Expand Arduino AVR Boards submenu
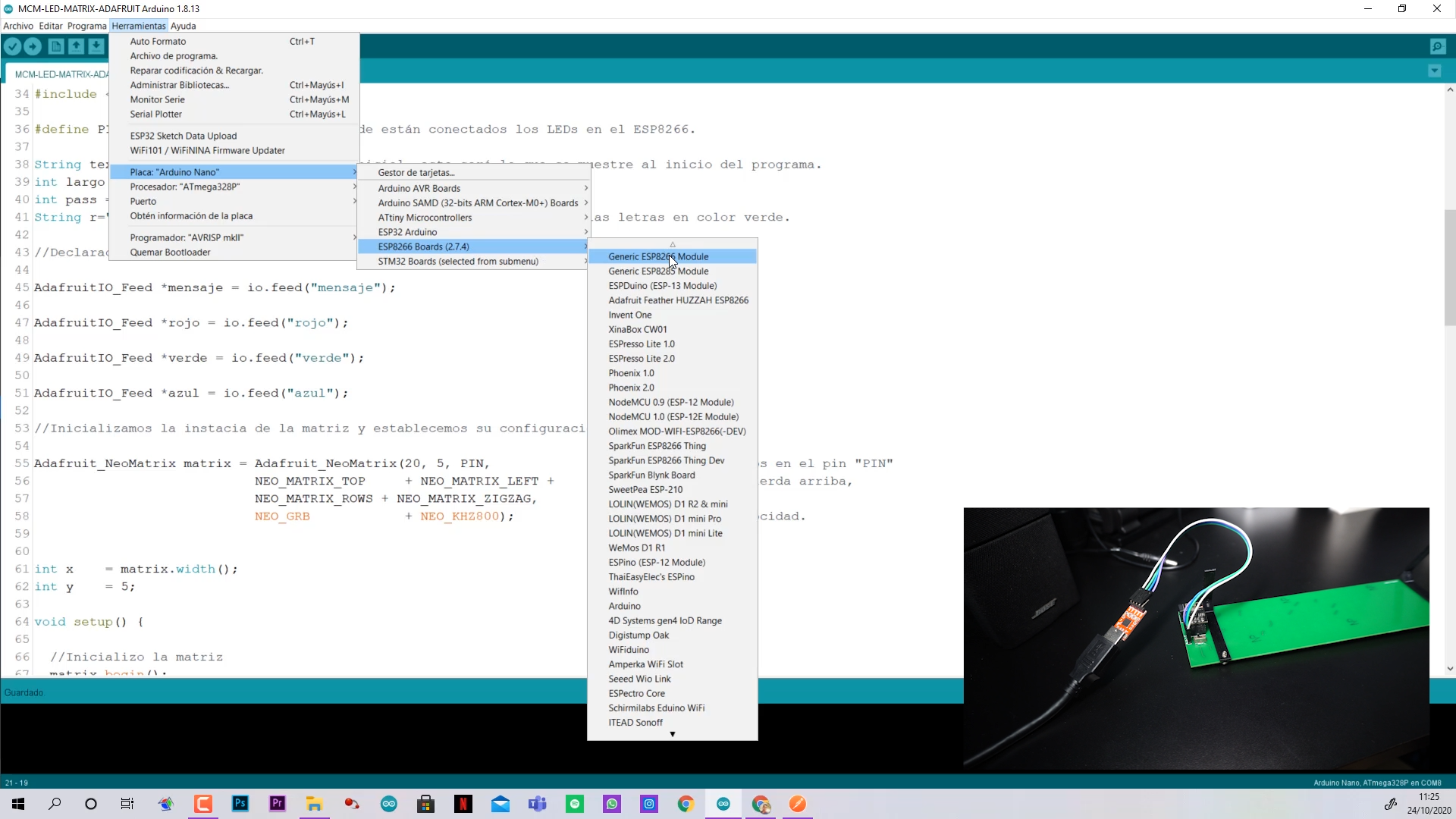The height and width of the screenshot is (819, 1456). 474,188
